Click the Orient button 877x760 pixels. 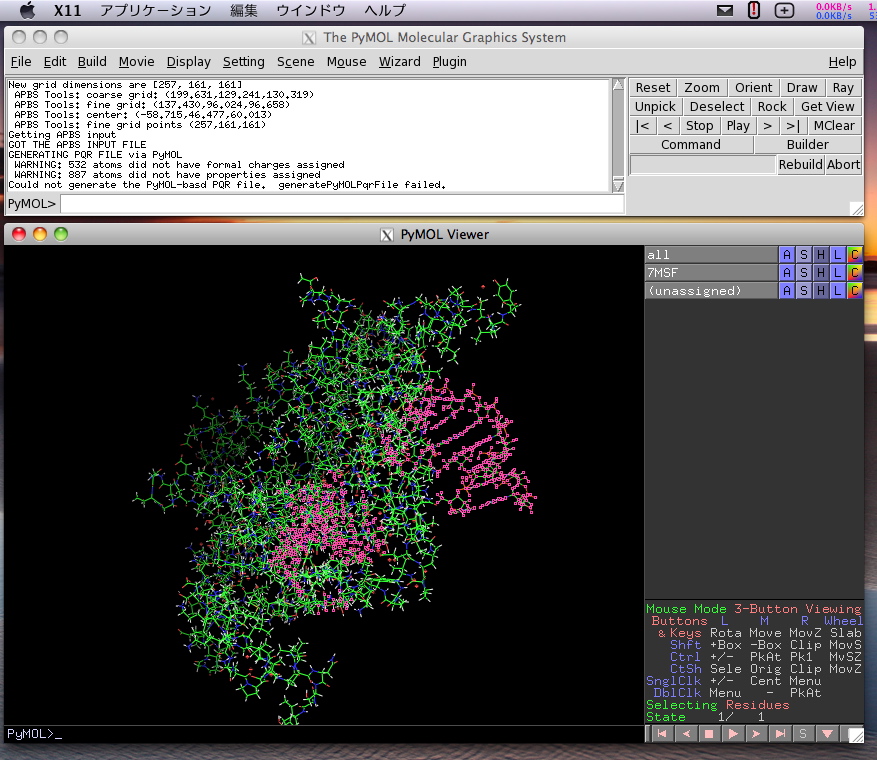point(753,88)
